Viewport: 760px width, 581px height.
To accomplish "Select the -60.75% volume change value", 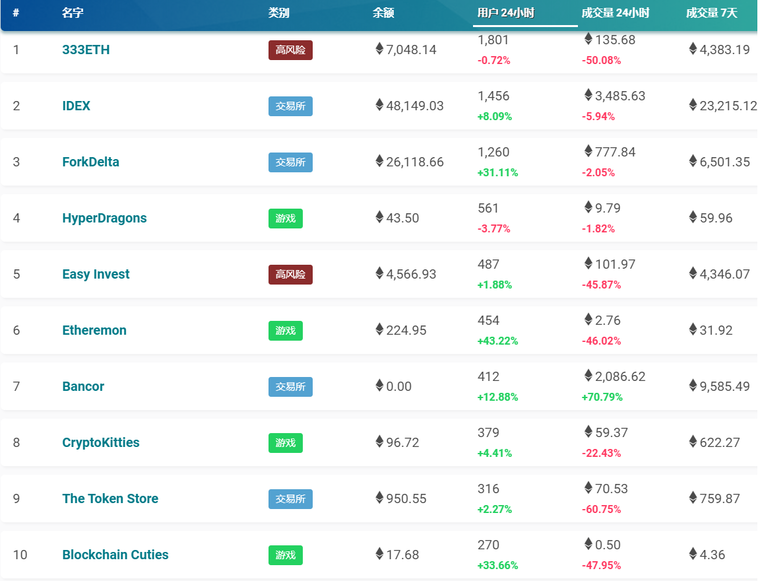I will click(x=602, y=509).
